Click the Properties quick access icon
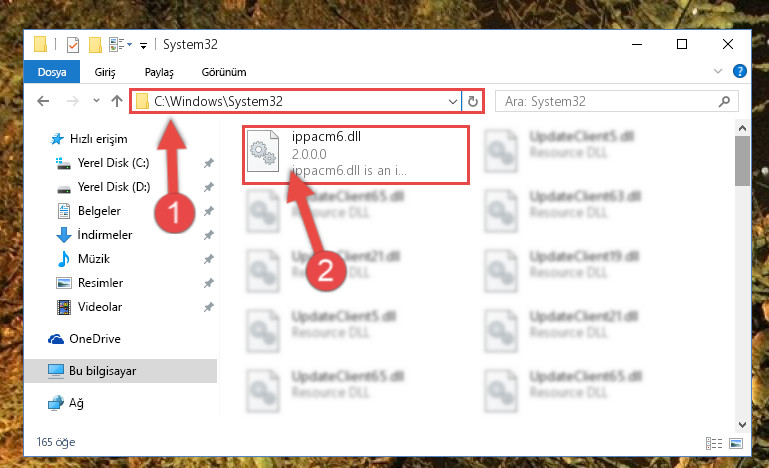 (x=73, y=45)
